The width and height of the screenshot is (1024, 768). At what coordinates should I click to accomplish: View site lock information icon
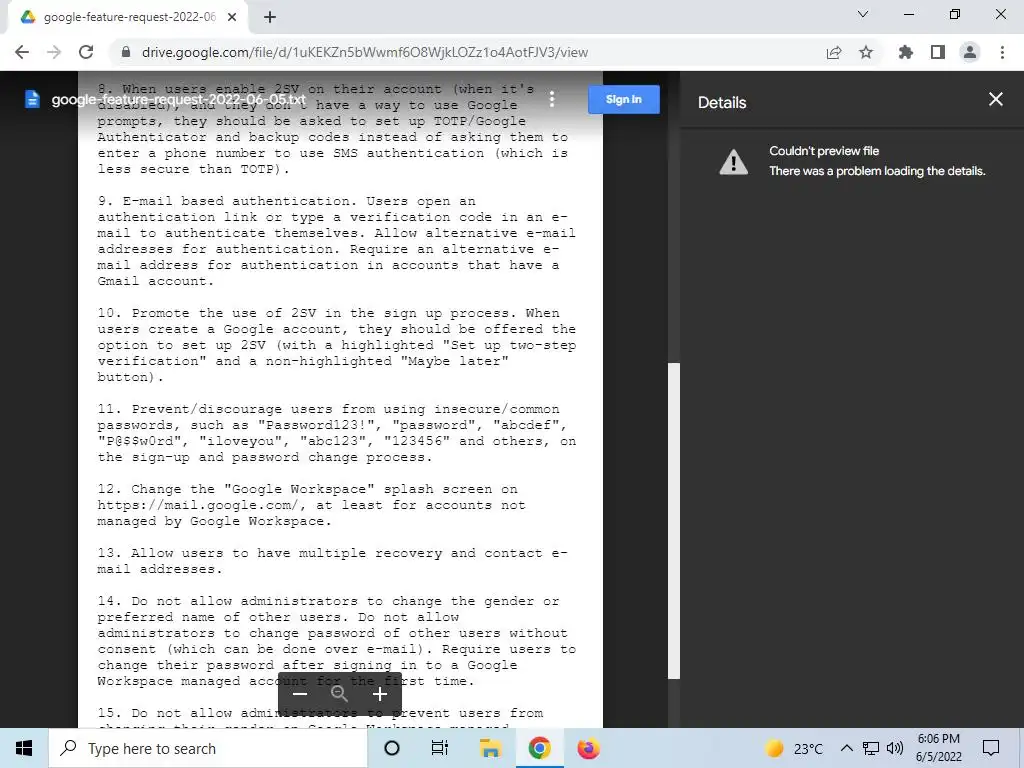[126, 52]
